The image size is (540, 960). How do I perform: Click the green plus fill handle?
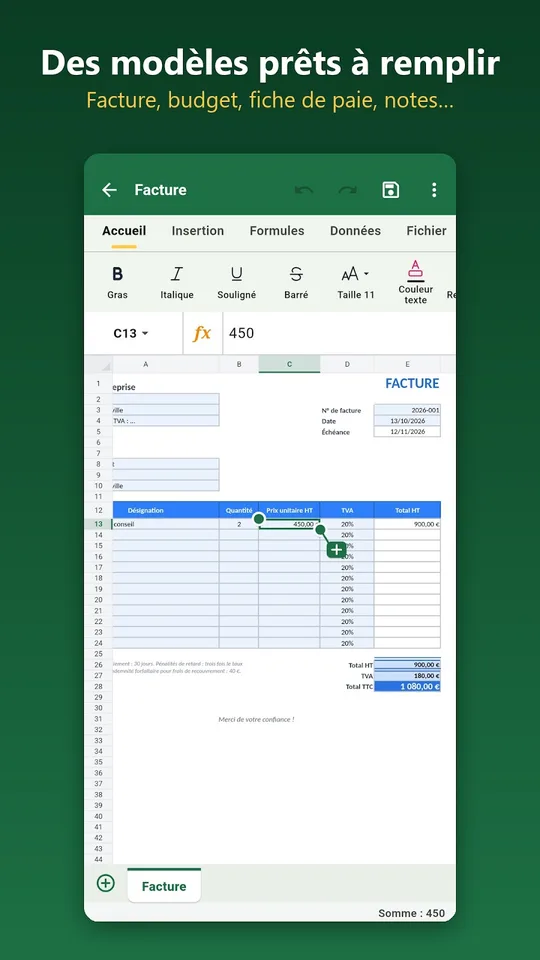point(336,550)
